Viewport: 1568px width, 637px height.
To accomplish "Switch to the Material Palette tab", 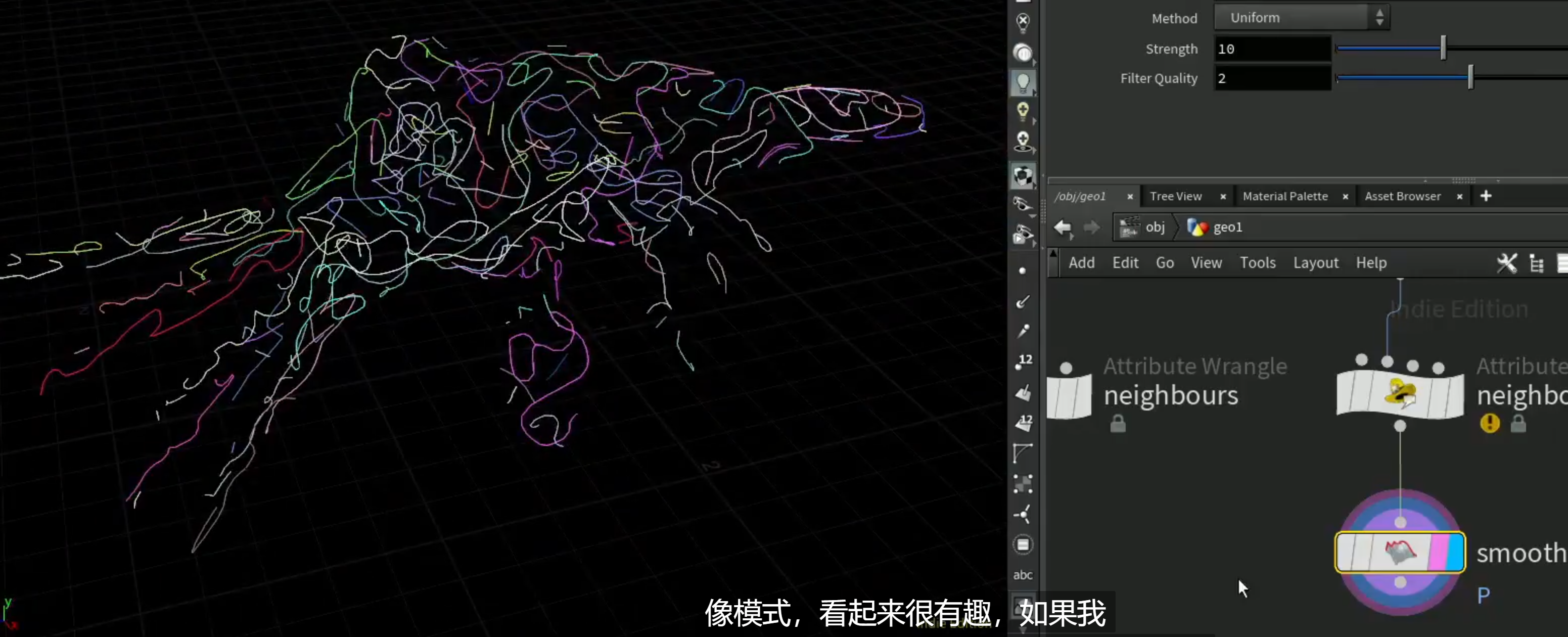I will coord(1285,196).
